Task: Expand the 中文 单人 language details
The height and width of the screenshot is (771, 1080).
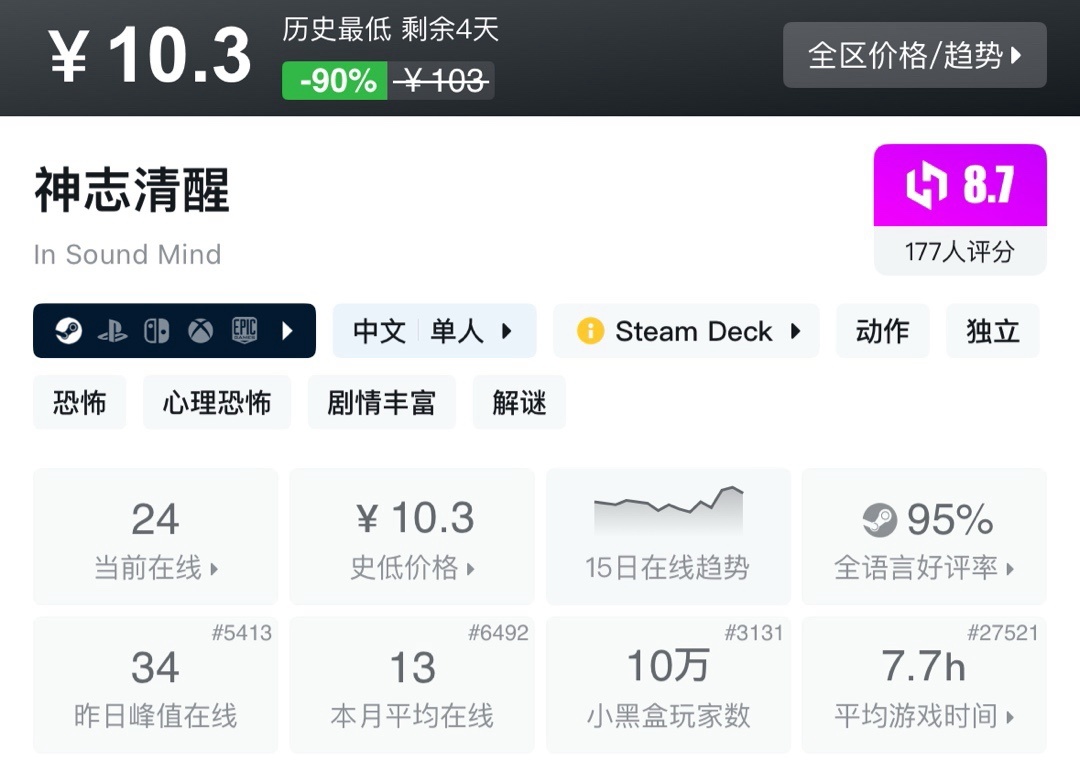Action: pyautogui.click(x=434, y=331)
